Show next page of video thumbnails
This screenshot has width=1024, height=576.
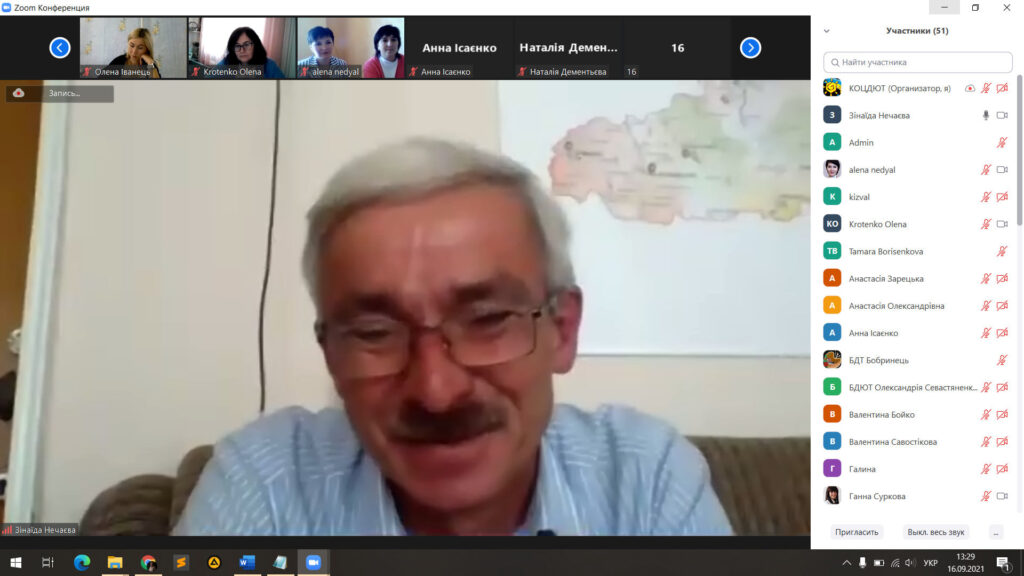coord(750,47)
